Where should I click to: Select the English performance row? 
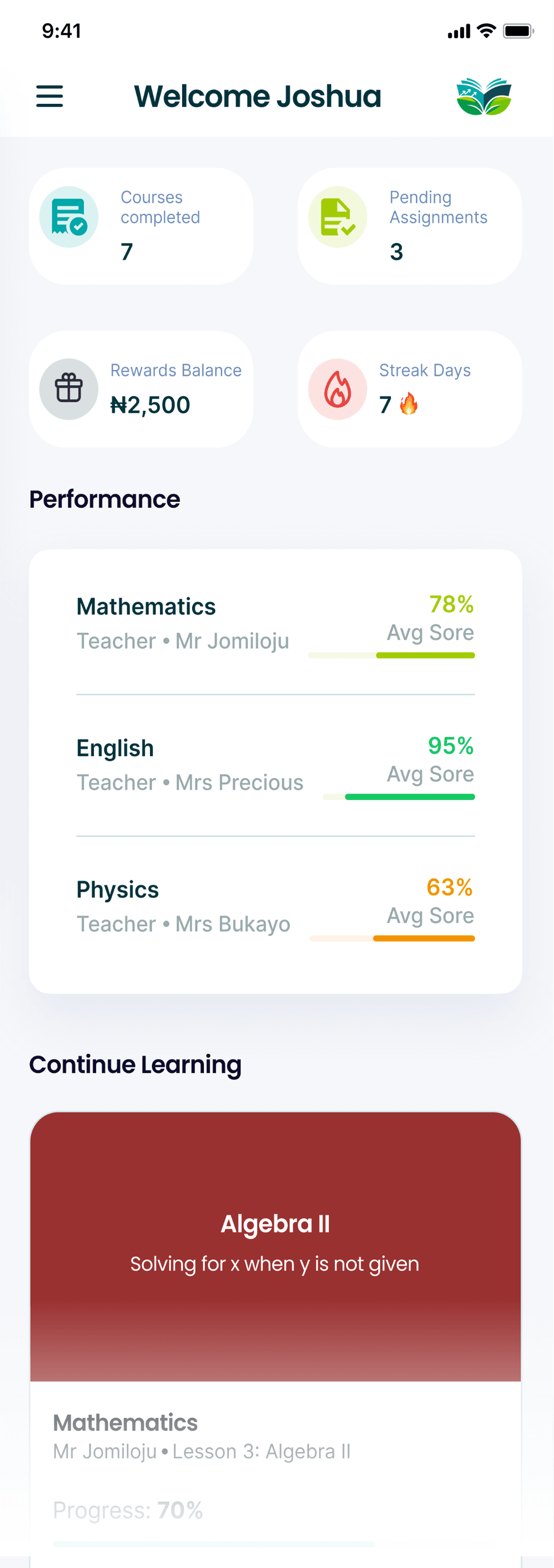[x=115, y=747]
